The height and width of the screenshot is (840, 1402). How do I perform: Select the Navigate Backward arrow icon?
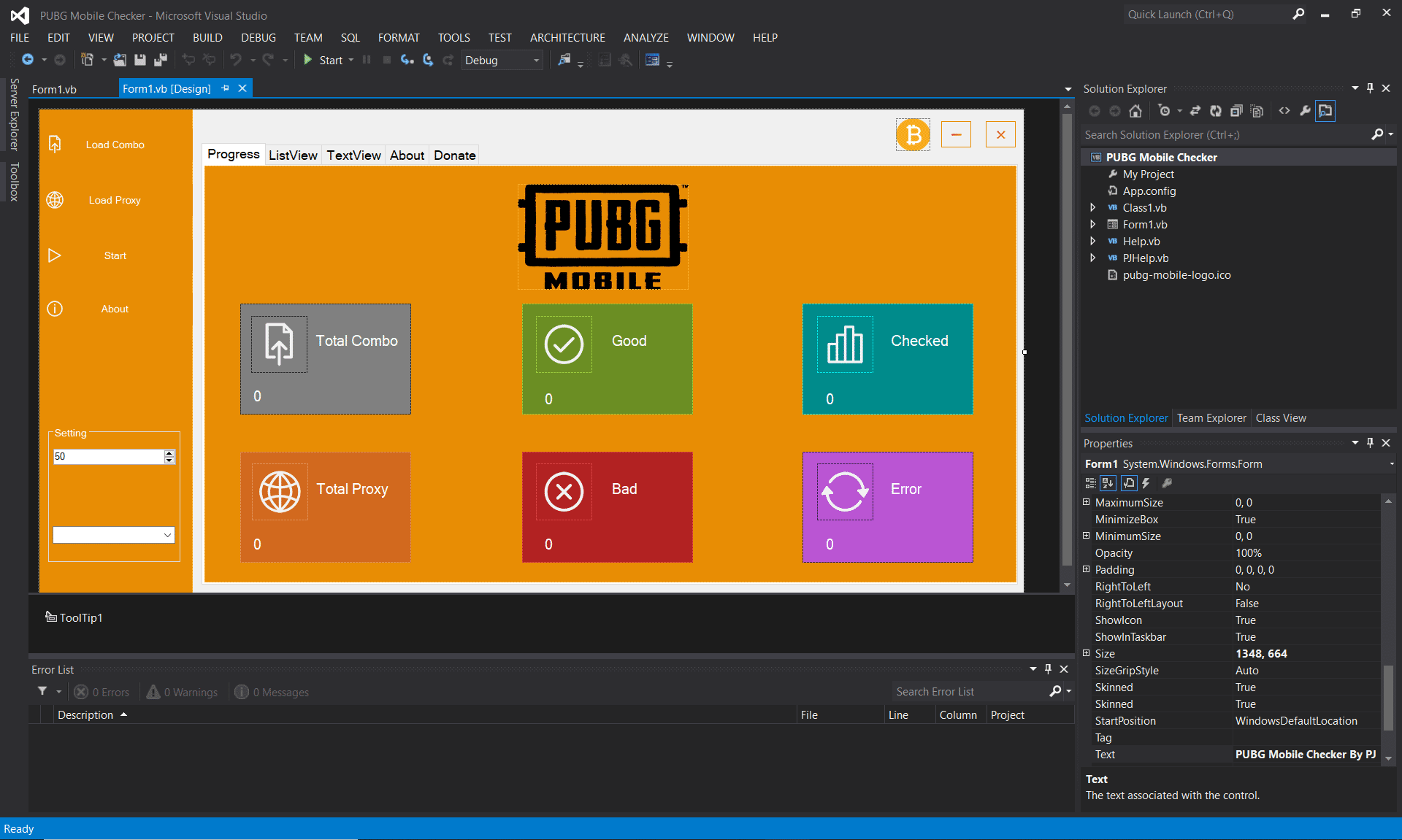pos(27,60)
